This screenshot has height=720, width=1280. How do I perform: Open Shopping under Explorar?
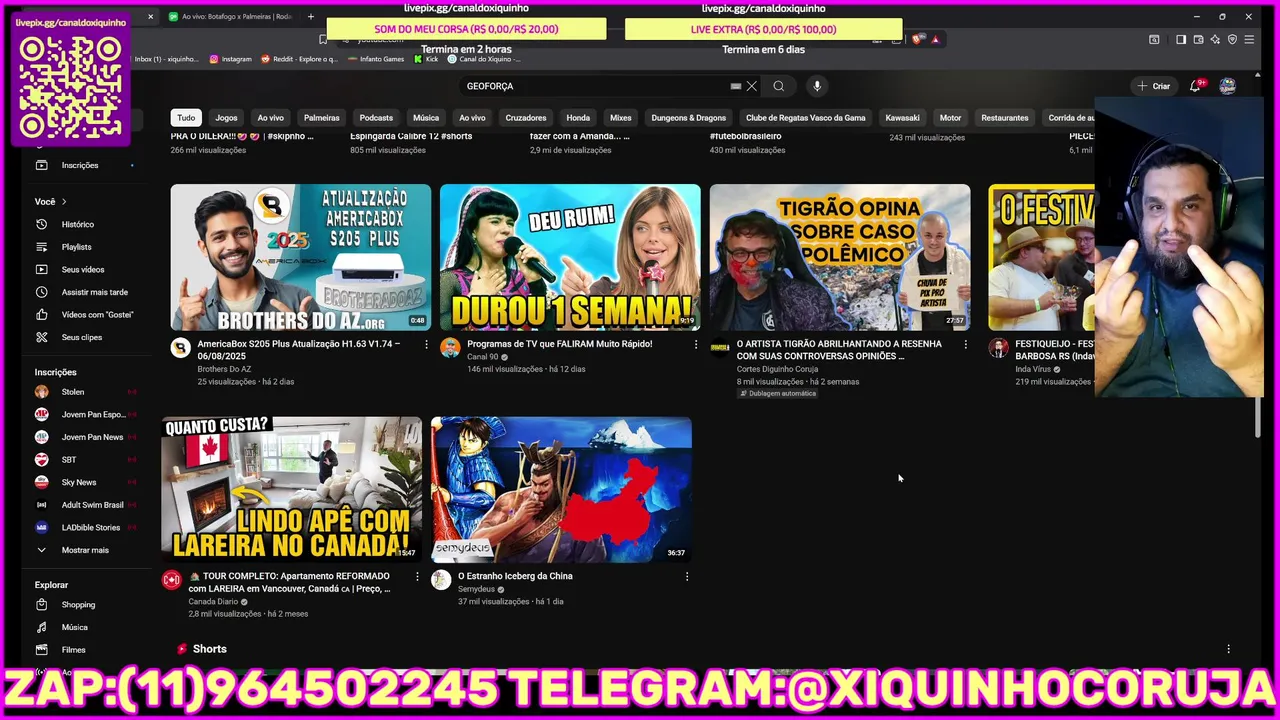(78, 605)
